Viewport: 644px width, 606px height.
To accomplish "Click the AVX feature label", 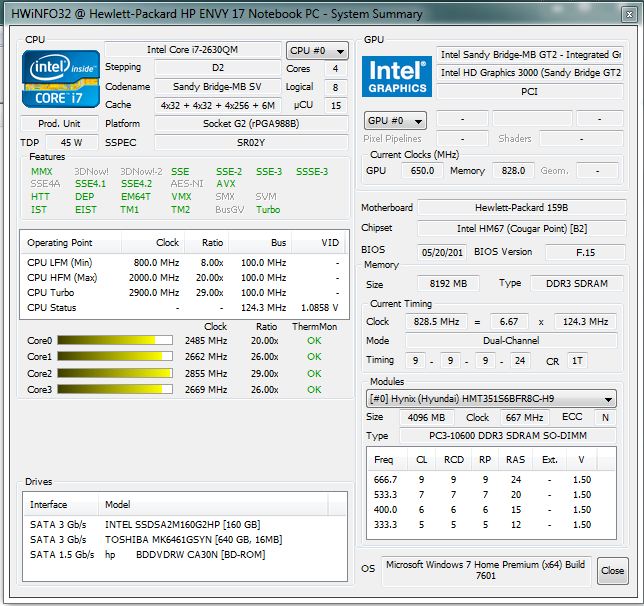I will click(225, 184).
